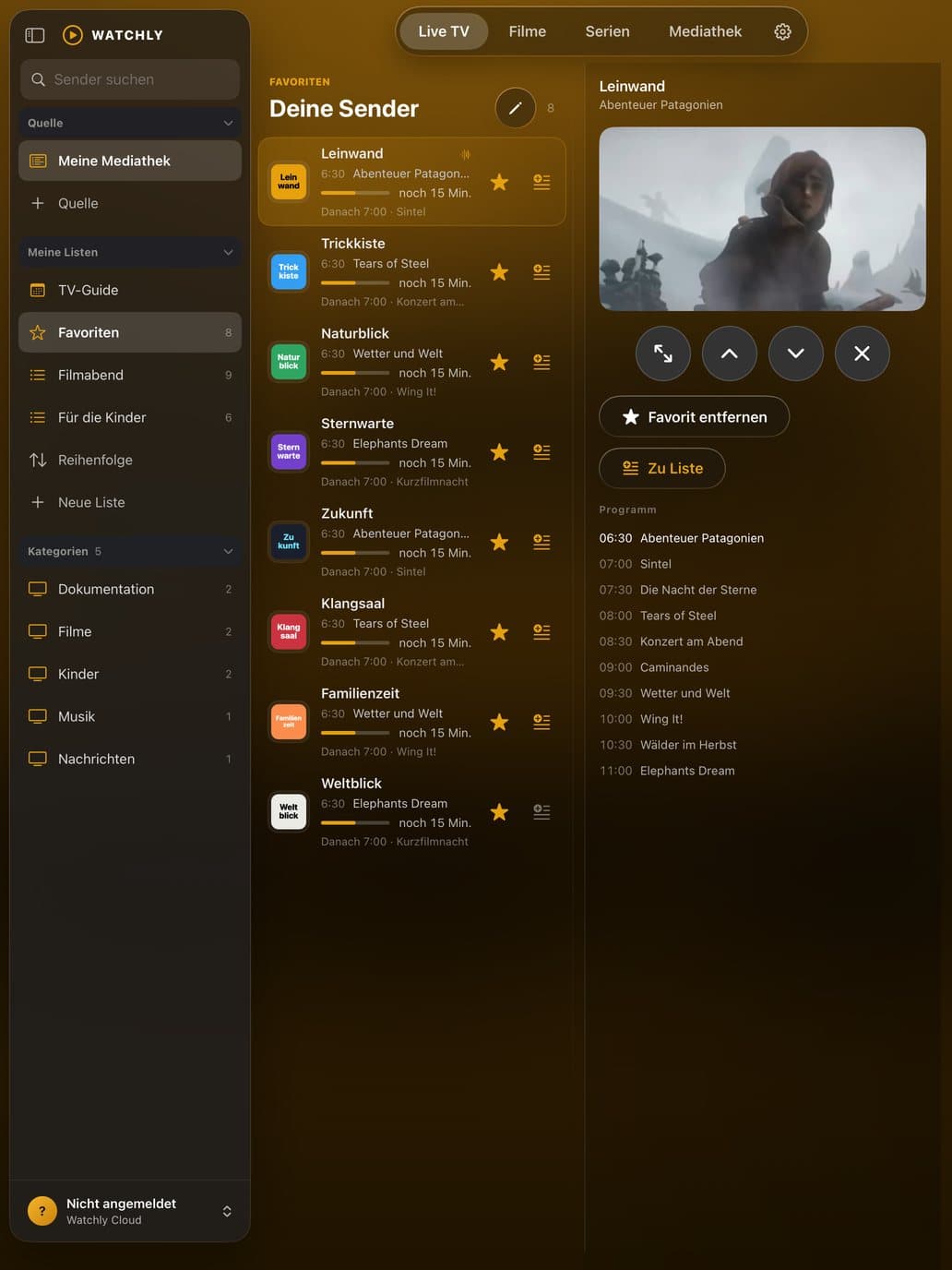Open settings via the gear icon
This screenshot has height=1270, width=952.
(x=782, y=31)
